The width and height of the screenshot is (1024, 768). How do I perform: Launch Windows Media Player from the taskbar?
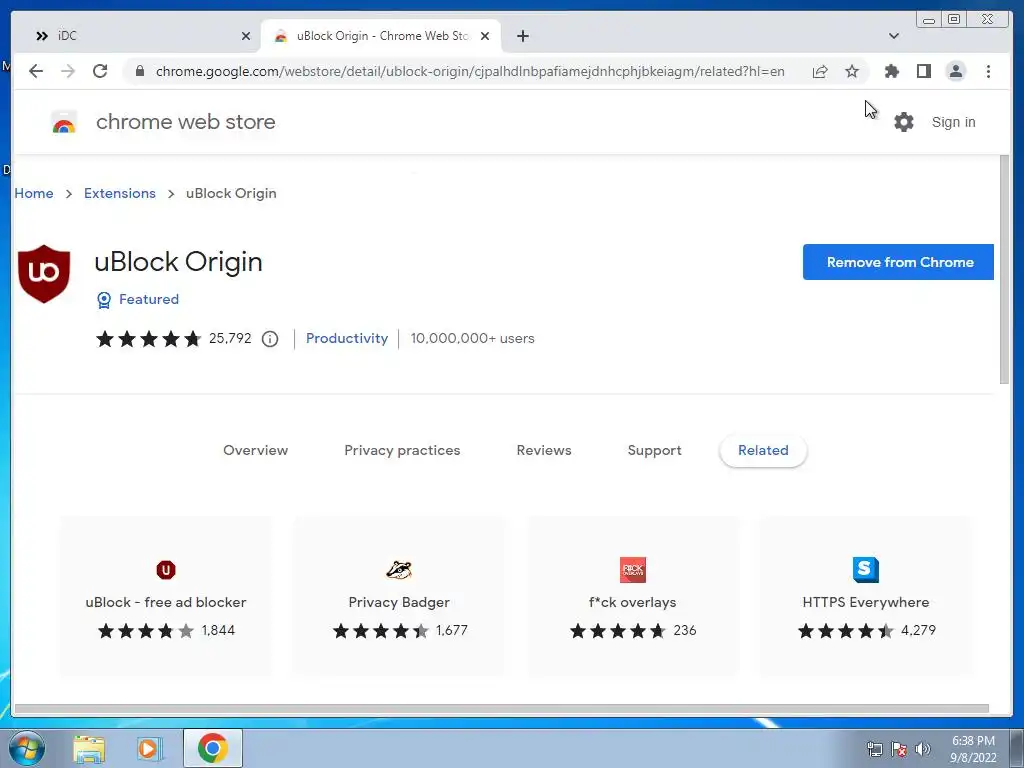click(149, 748)
